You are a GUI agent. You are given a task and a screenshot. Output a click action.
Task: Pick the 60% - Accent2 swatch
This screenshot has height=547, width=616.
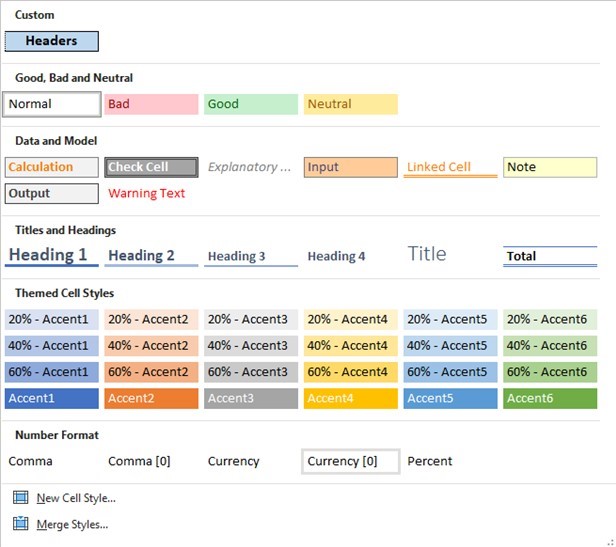[x=151, y=372]
